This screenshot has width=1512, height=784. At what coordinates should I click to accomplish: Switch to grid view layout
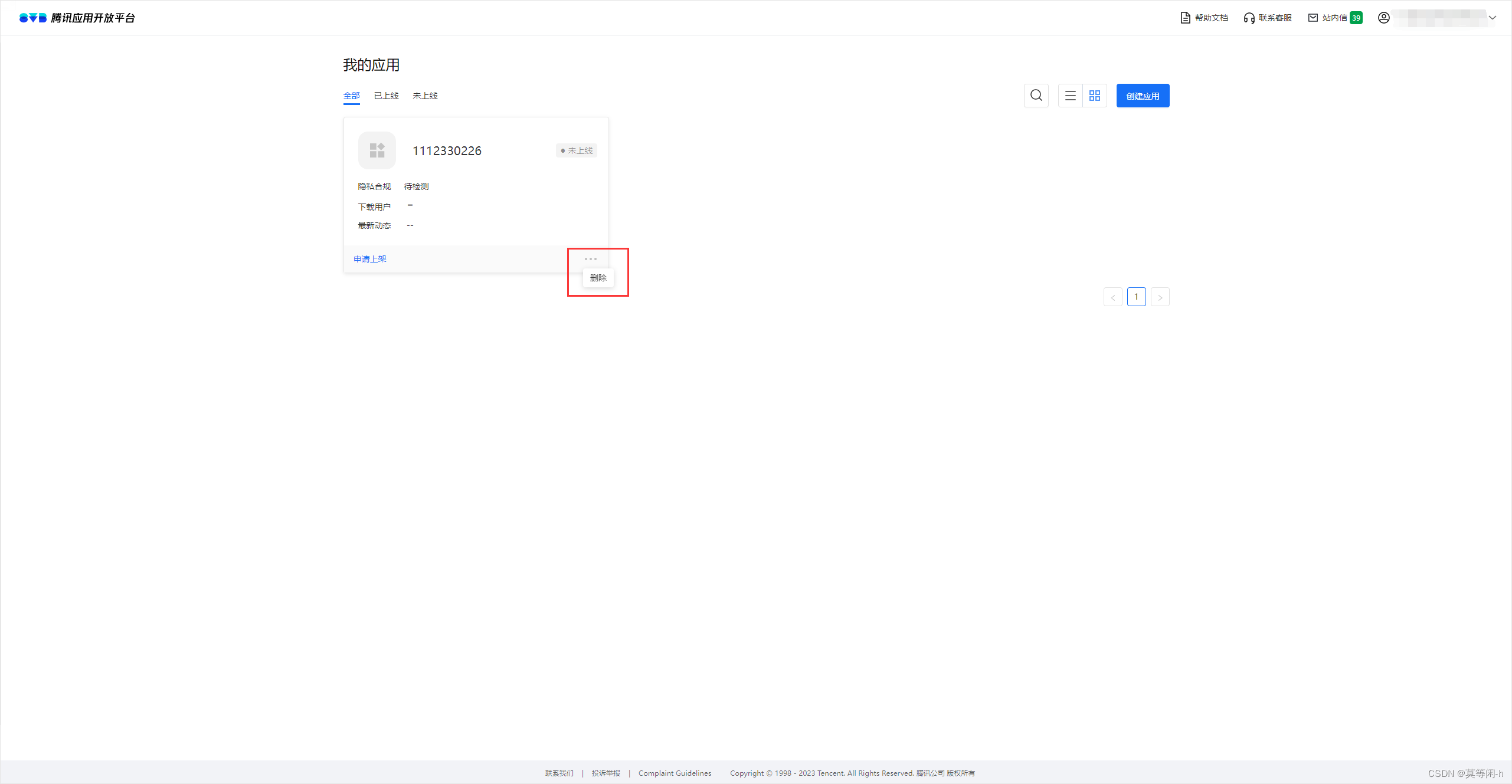[1095, 96]
